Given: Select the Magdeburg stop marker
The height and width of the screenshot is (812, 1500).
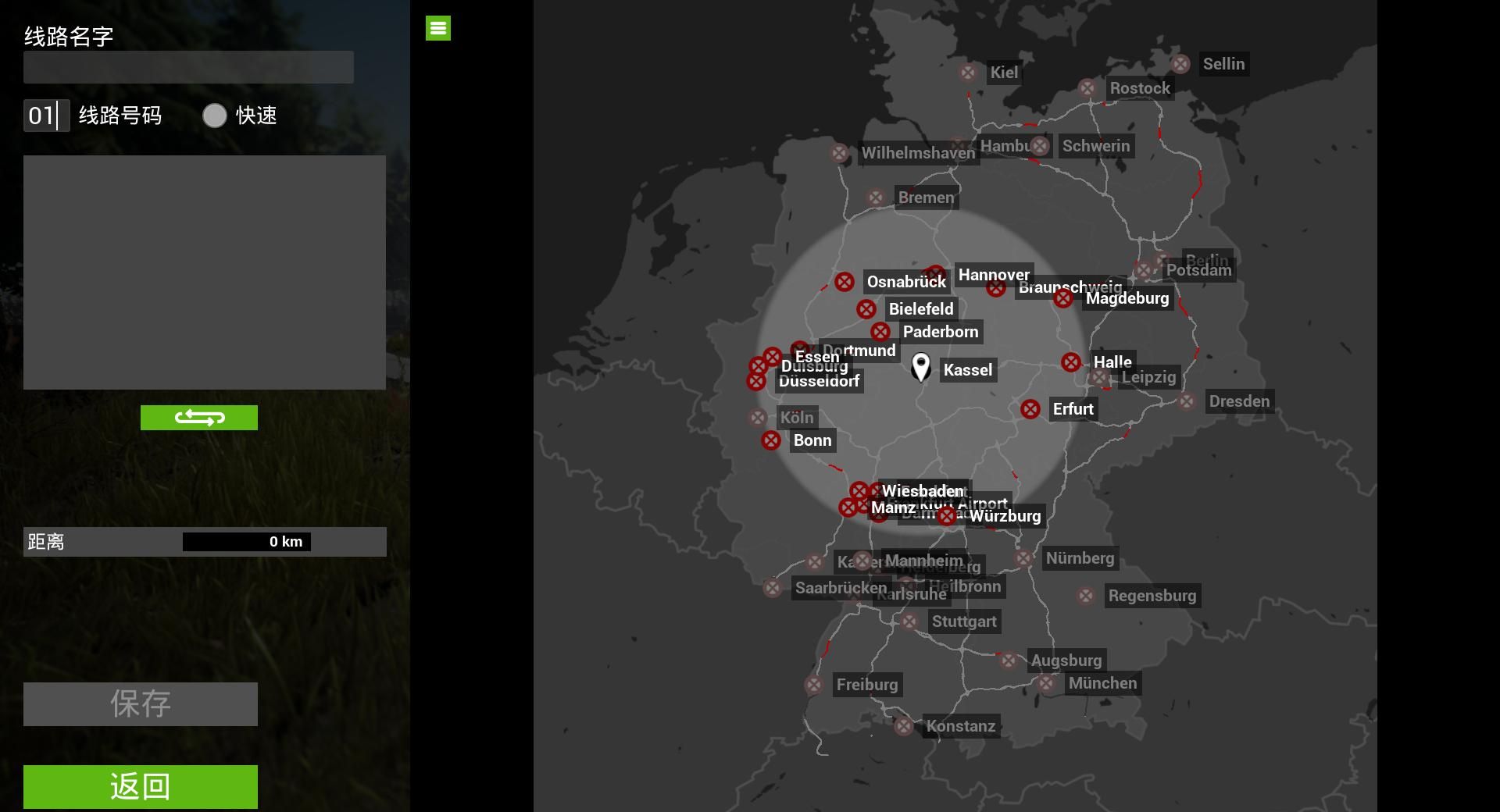Looking at the screenshot, I should click(1063, 298).
